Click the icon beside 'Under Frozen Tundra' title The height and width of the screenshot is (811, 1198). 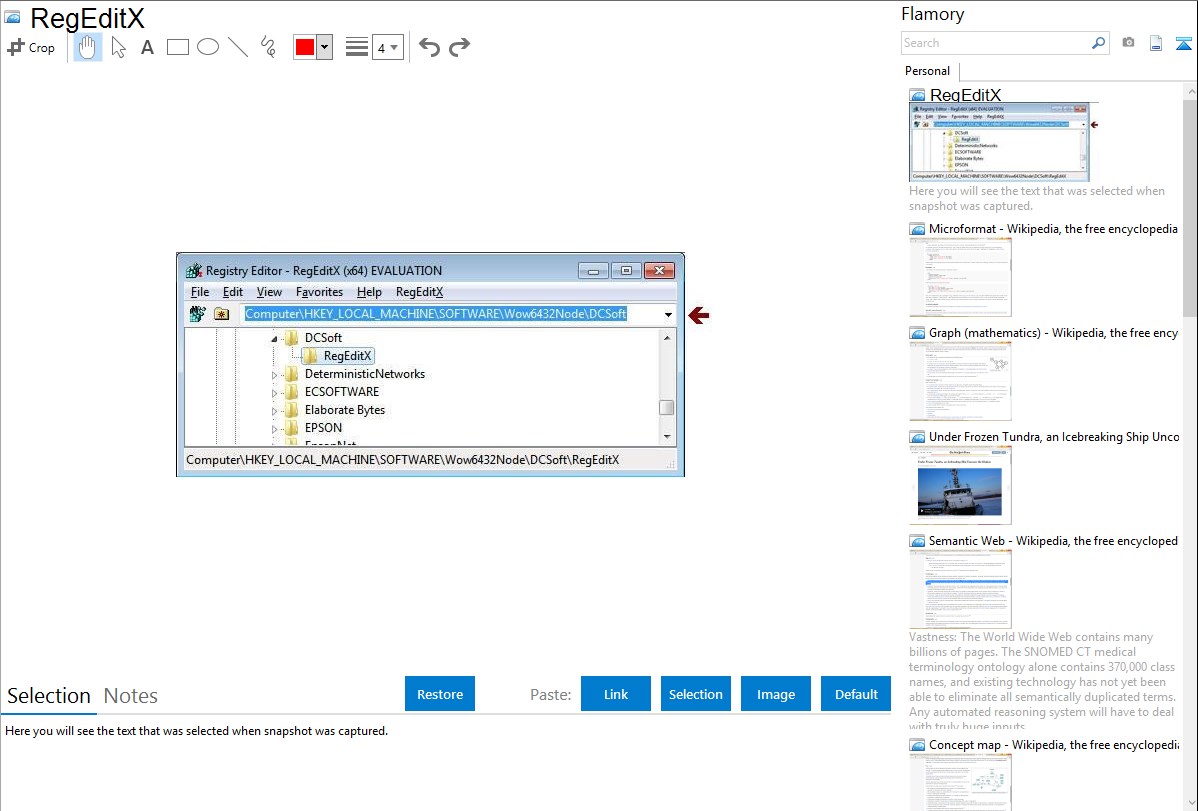[918, 437]
